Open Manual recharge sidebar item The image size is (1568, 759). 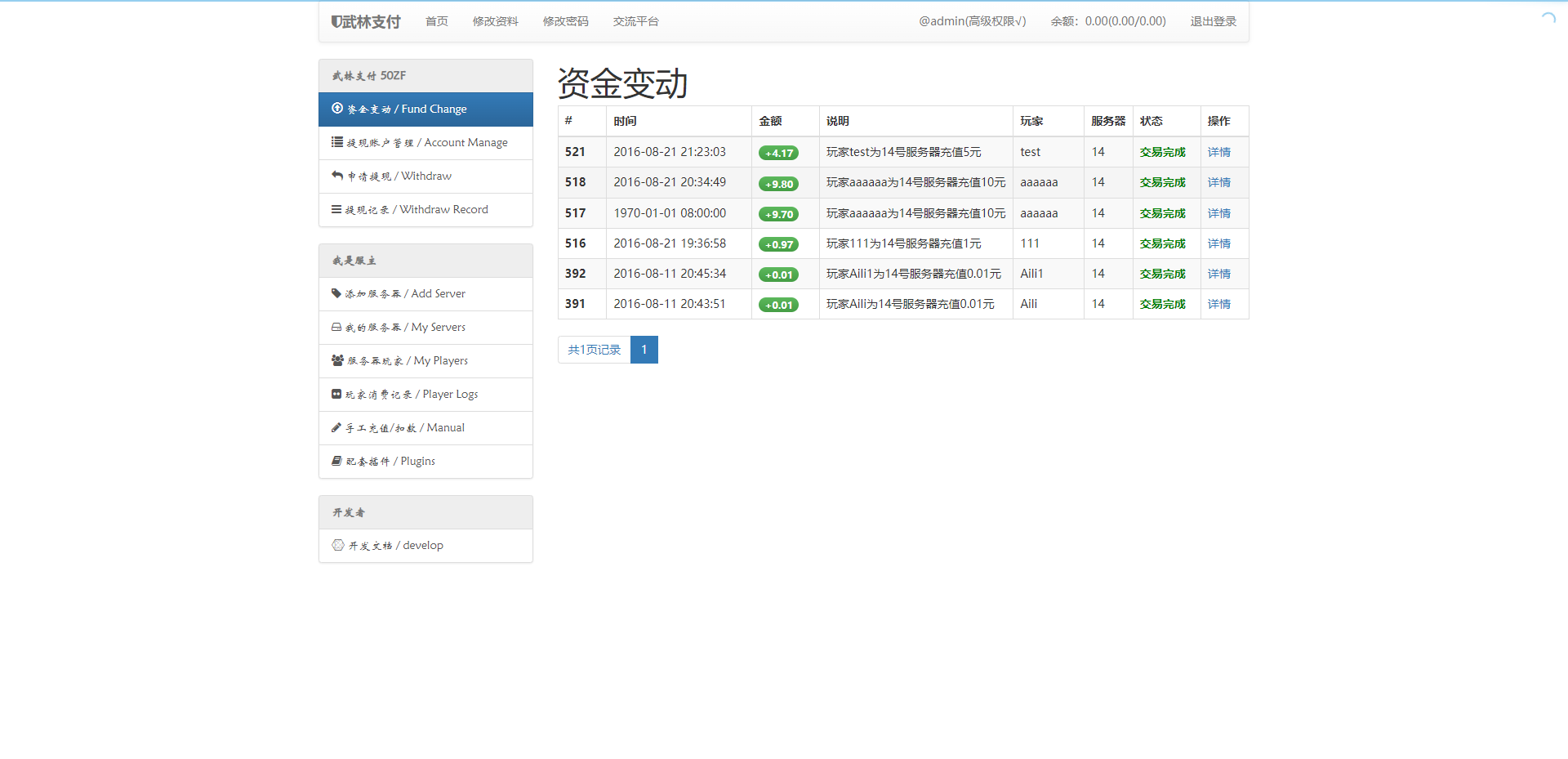[425, 428]
